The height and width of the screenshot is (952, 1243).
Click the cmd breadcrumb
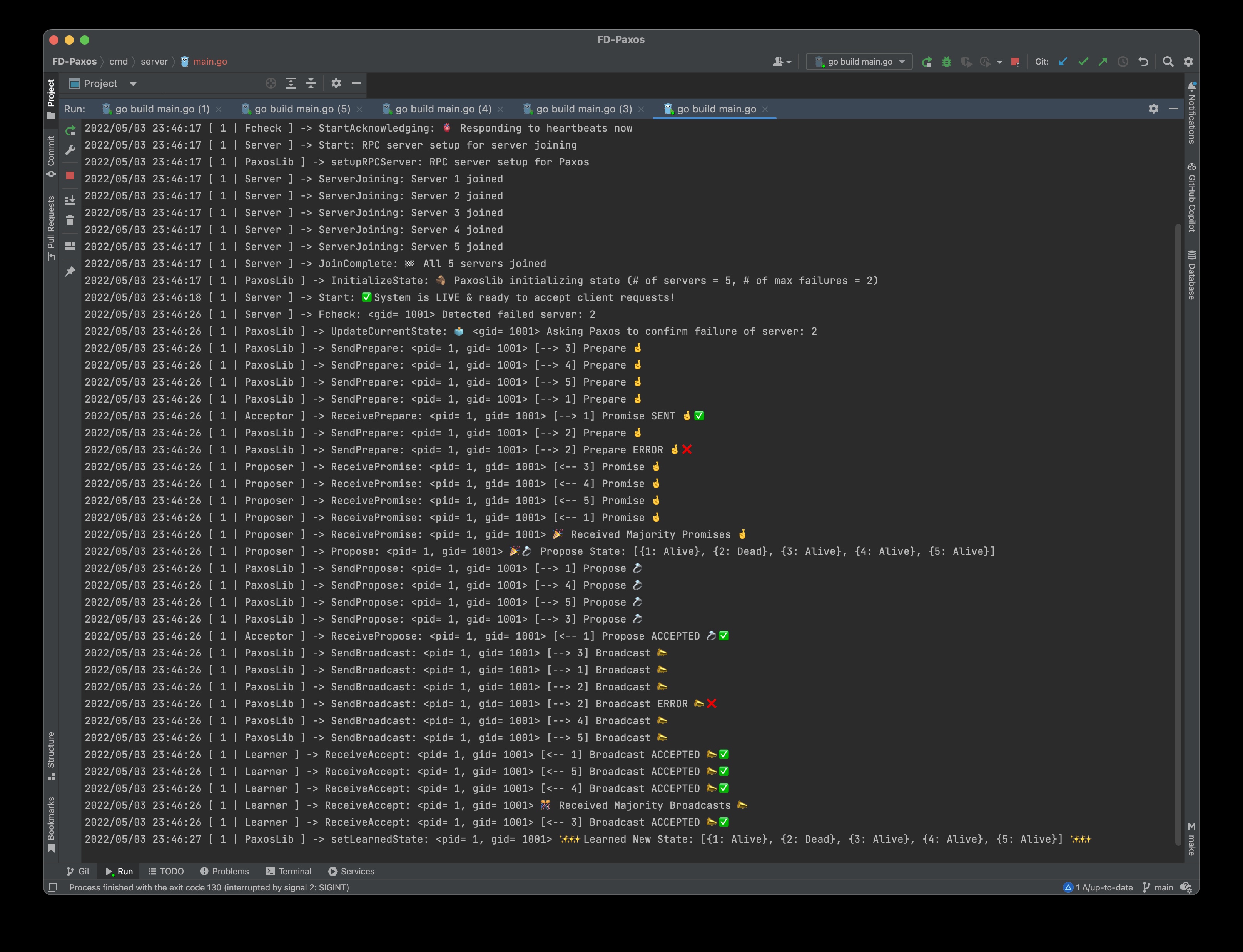(x=119, y=61)
